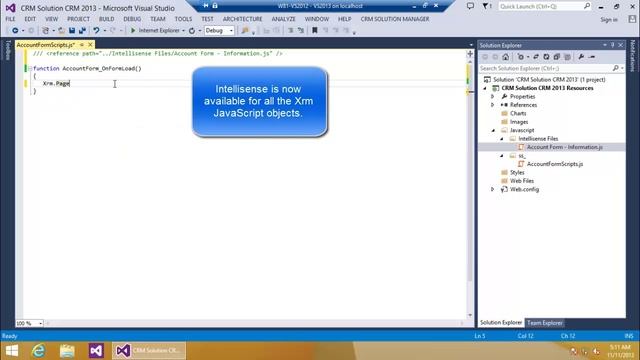Collapse the CRM Solution CRM 2013 Resources project
This screenshot has height=360, width=640.
coord(485,89)
